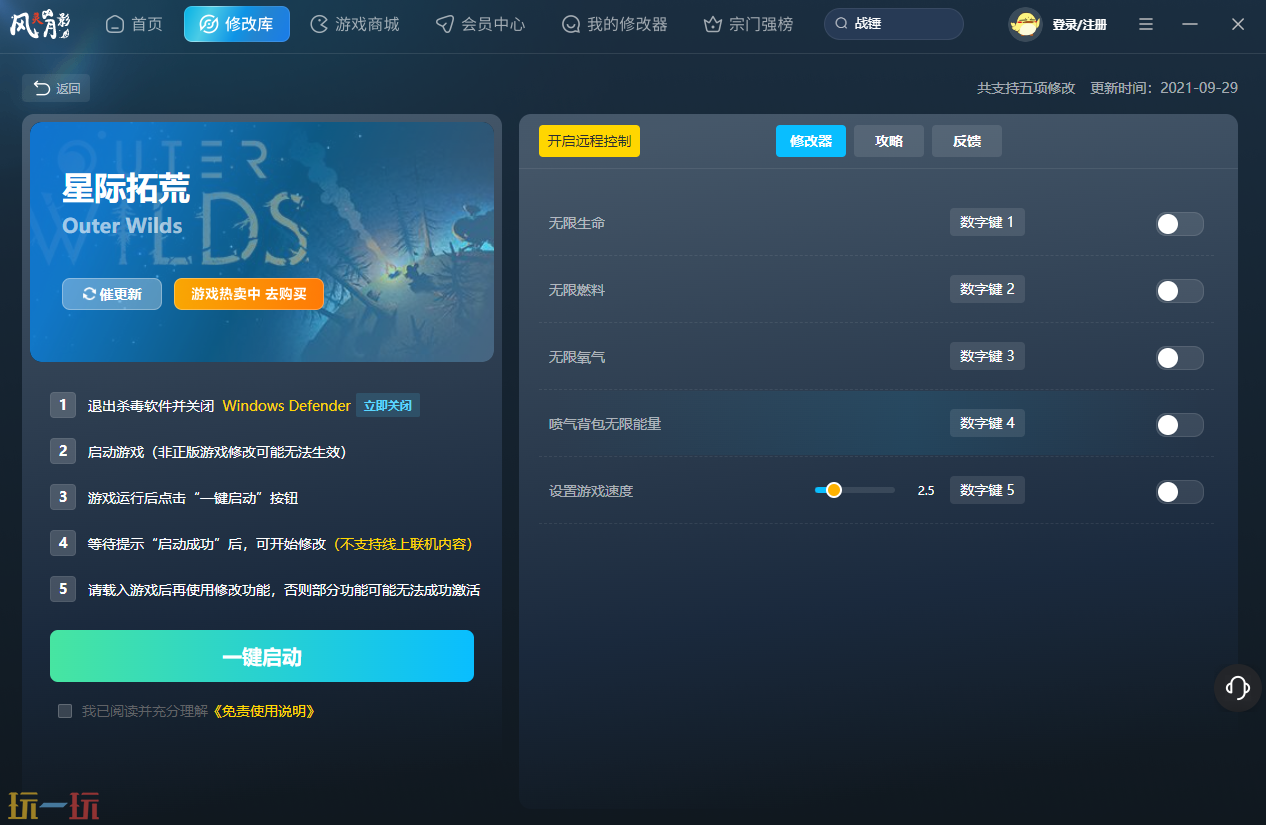Image resolution: width=1266 pixels, height=825 pixels.
Task: Click the Outer Wilds game banner
Action: click(x=262, y=241)
